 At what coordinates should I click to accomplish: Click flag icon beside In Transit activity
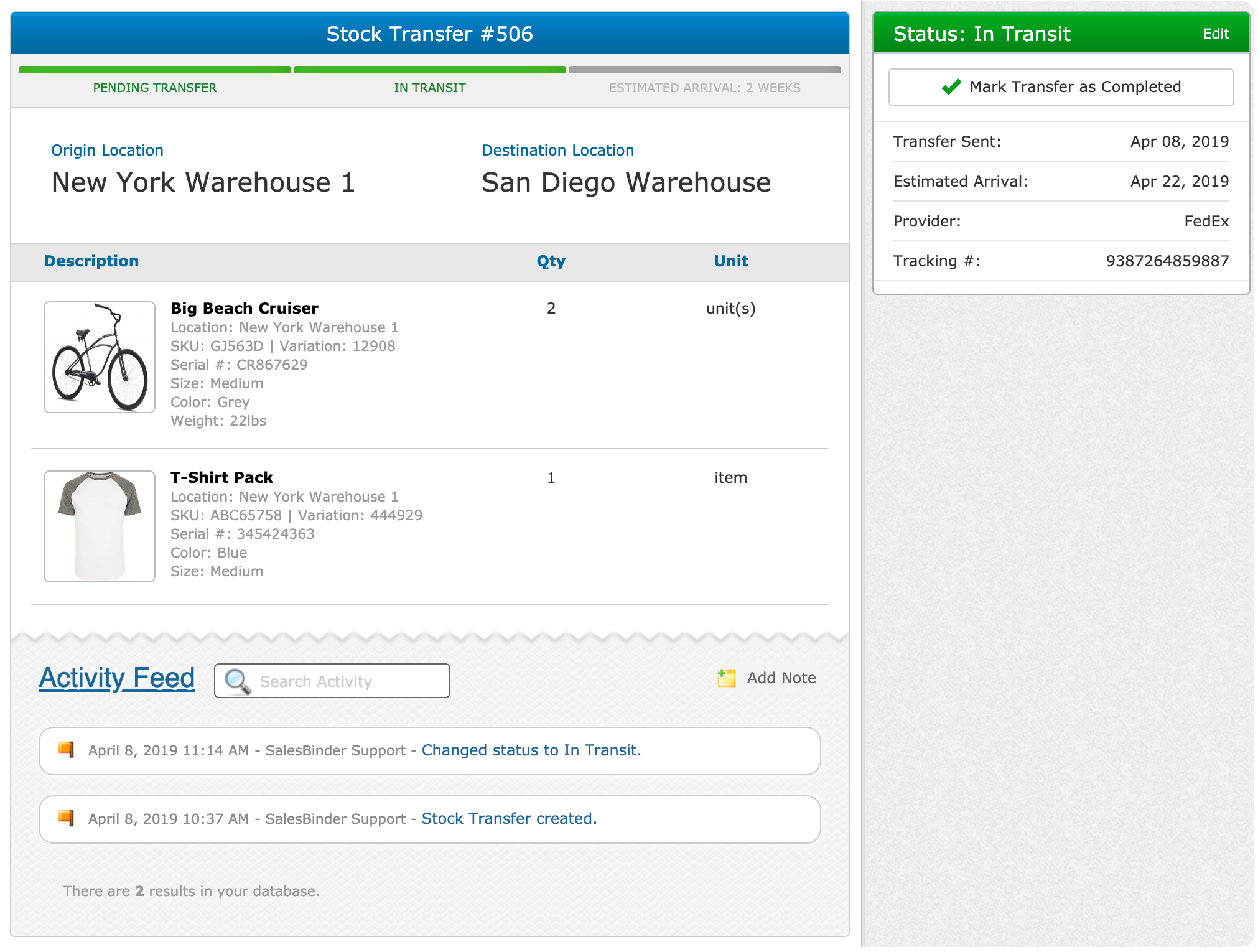(x=66, y=749)
